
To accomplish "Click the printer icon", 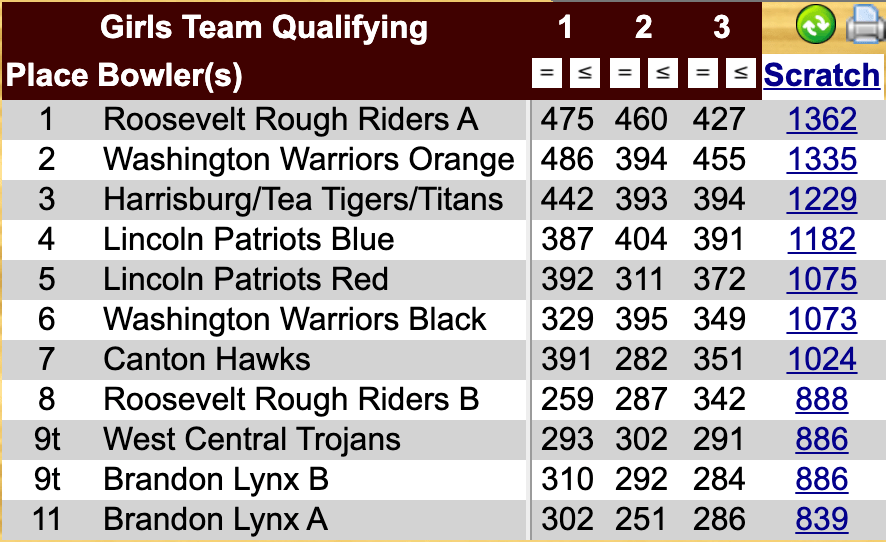I will point(862,25).
